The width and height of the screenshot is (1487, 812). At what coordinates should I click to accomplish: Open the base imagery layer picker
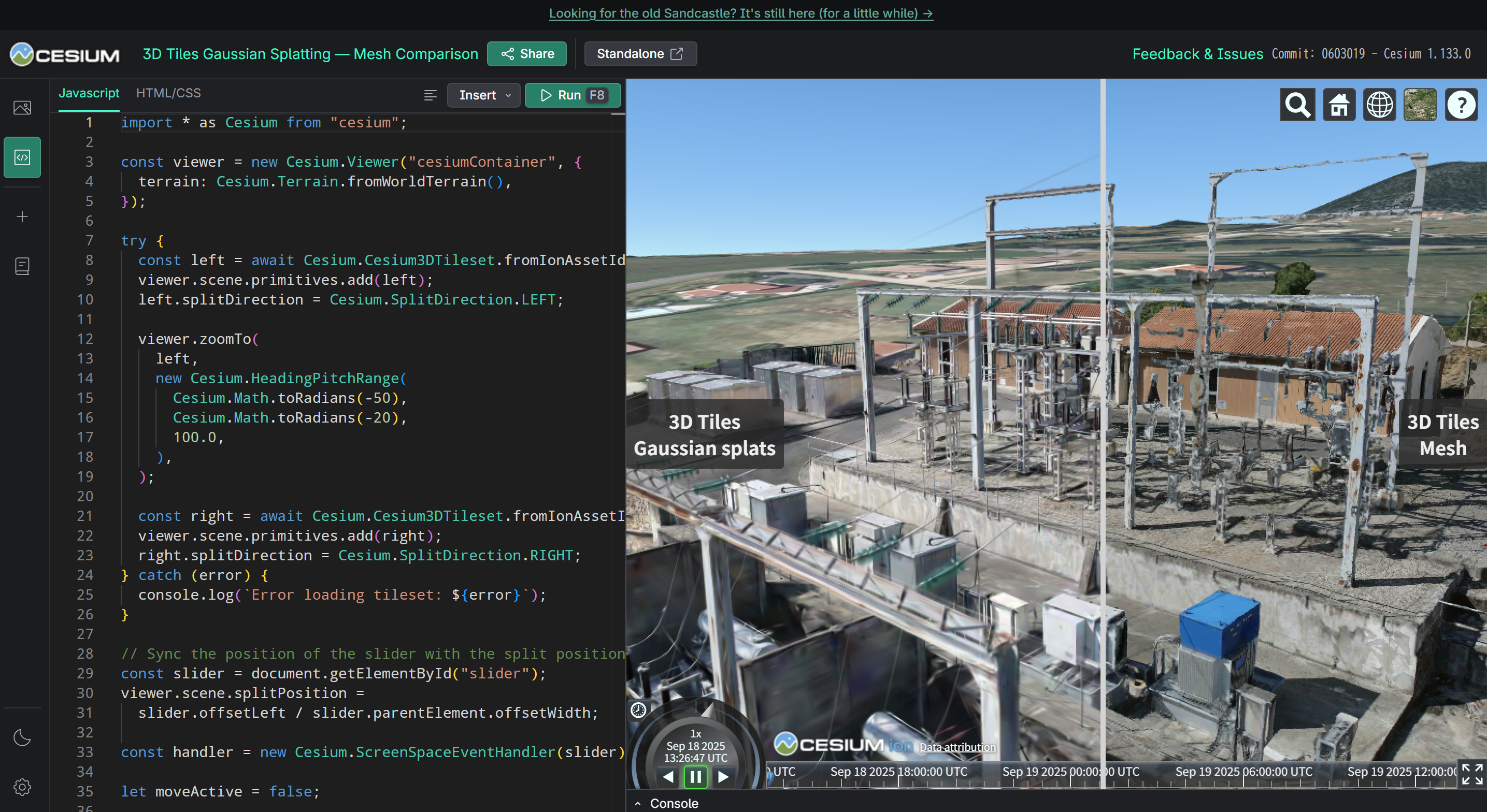[x=1420, y=105]
